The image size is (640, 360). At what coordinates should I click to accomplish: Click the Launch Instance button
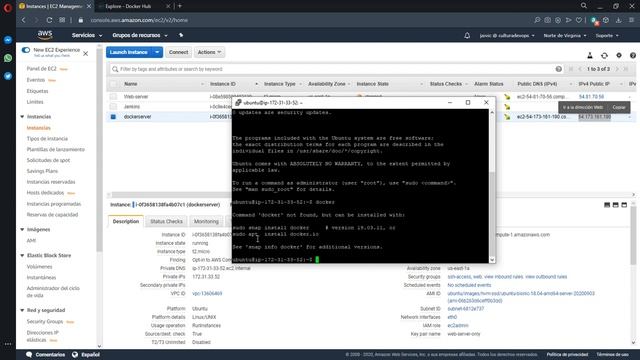[x=129, y=52]
